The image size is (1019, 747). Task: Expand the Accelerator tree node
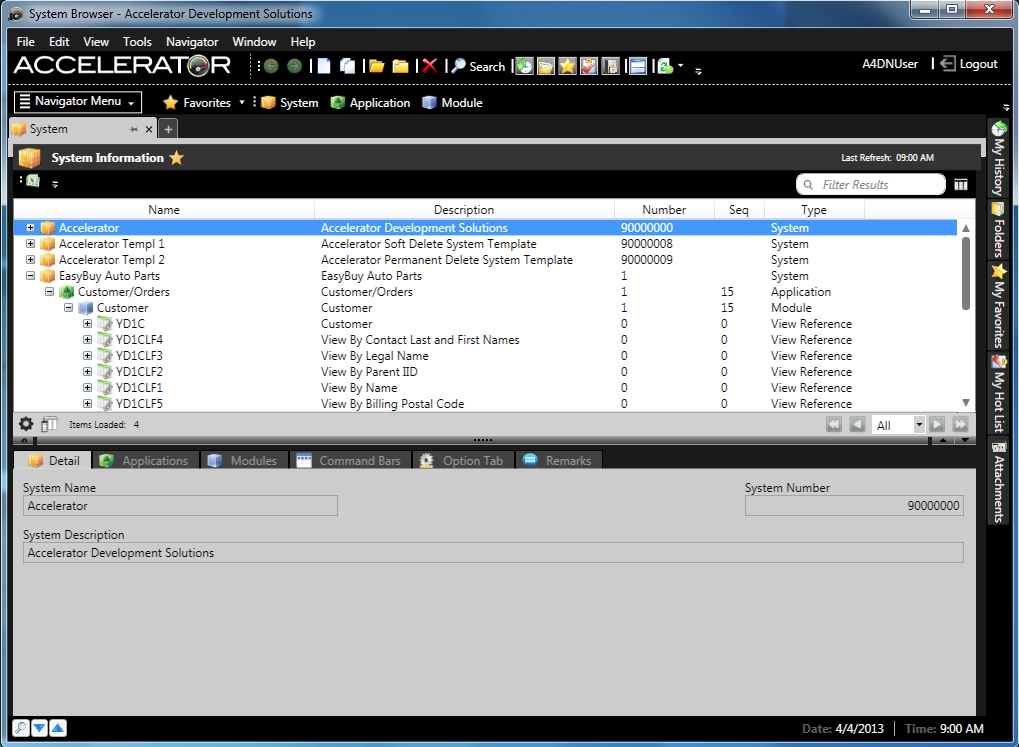point(31,228)
